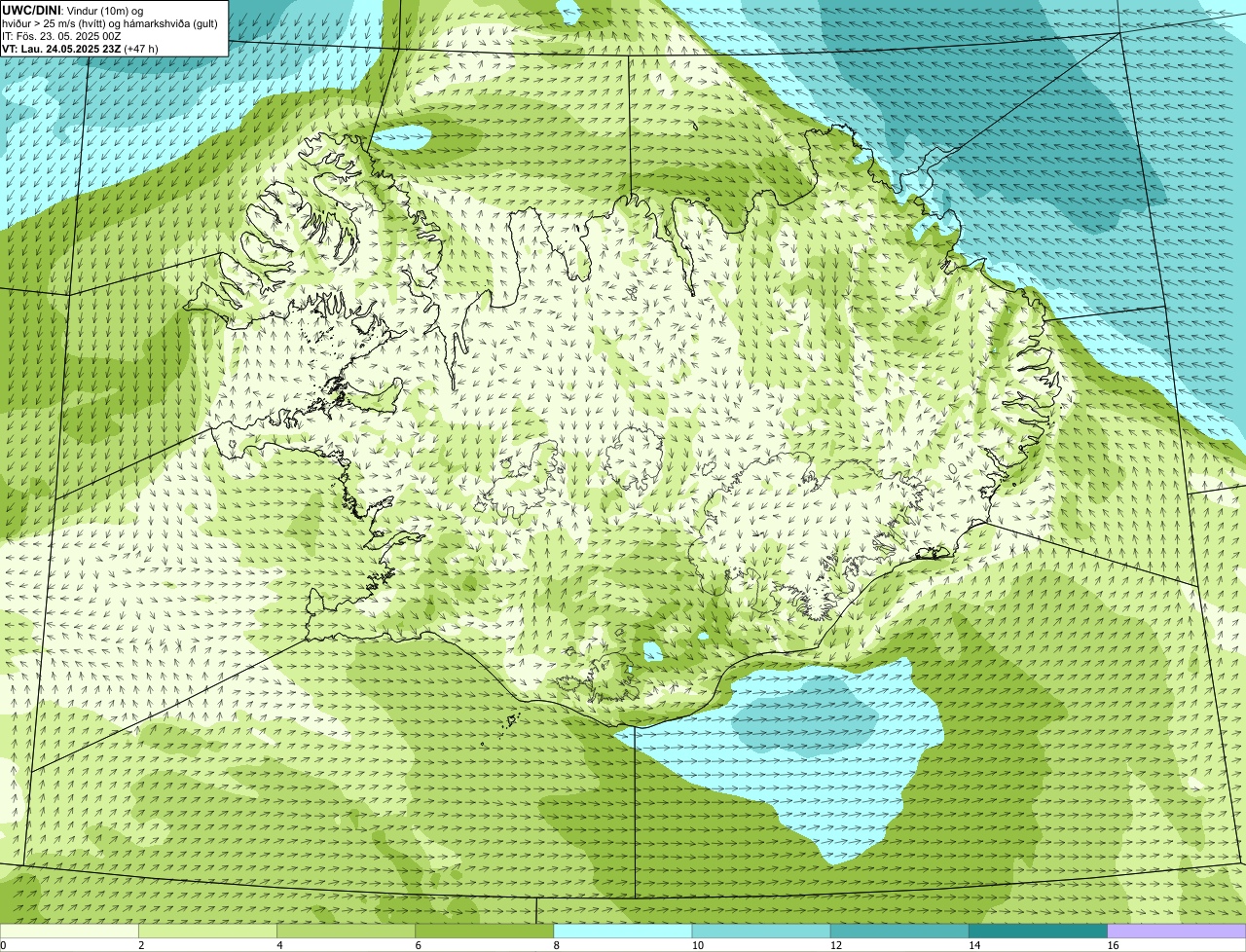Click the legend label "14"

pos(974,945)
